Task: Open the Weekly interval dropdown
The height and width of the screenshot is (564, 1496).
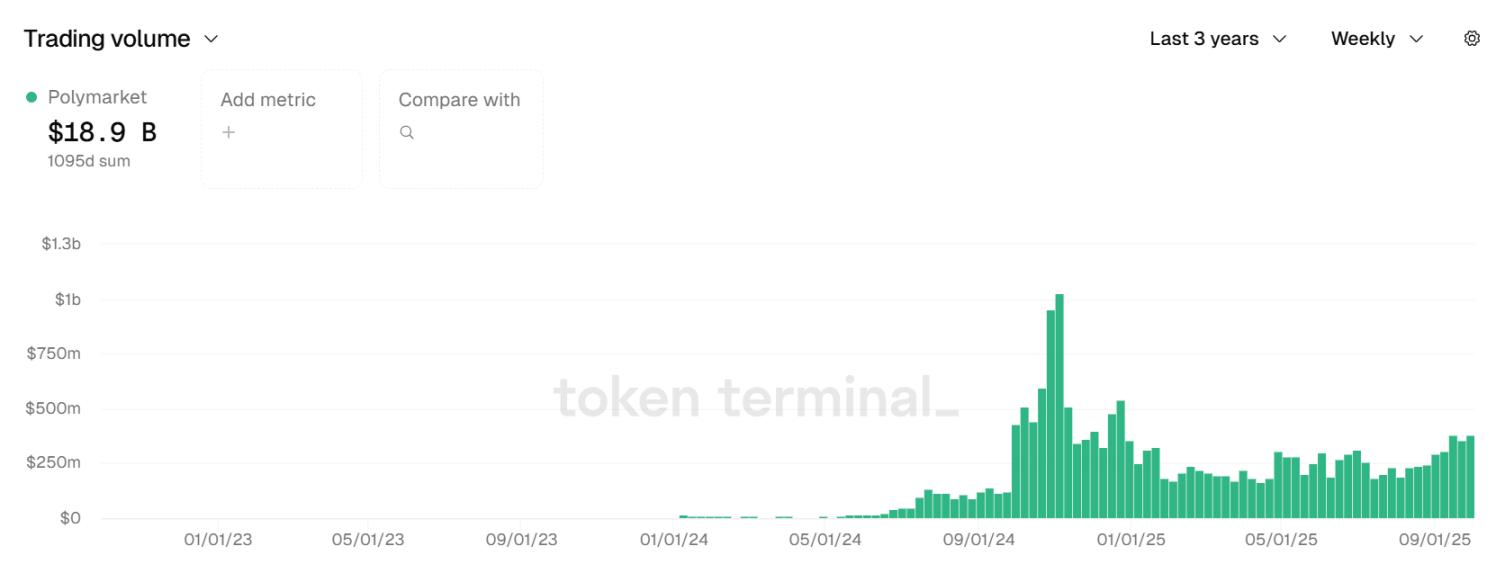Action: tap(1376, 39)
